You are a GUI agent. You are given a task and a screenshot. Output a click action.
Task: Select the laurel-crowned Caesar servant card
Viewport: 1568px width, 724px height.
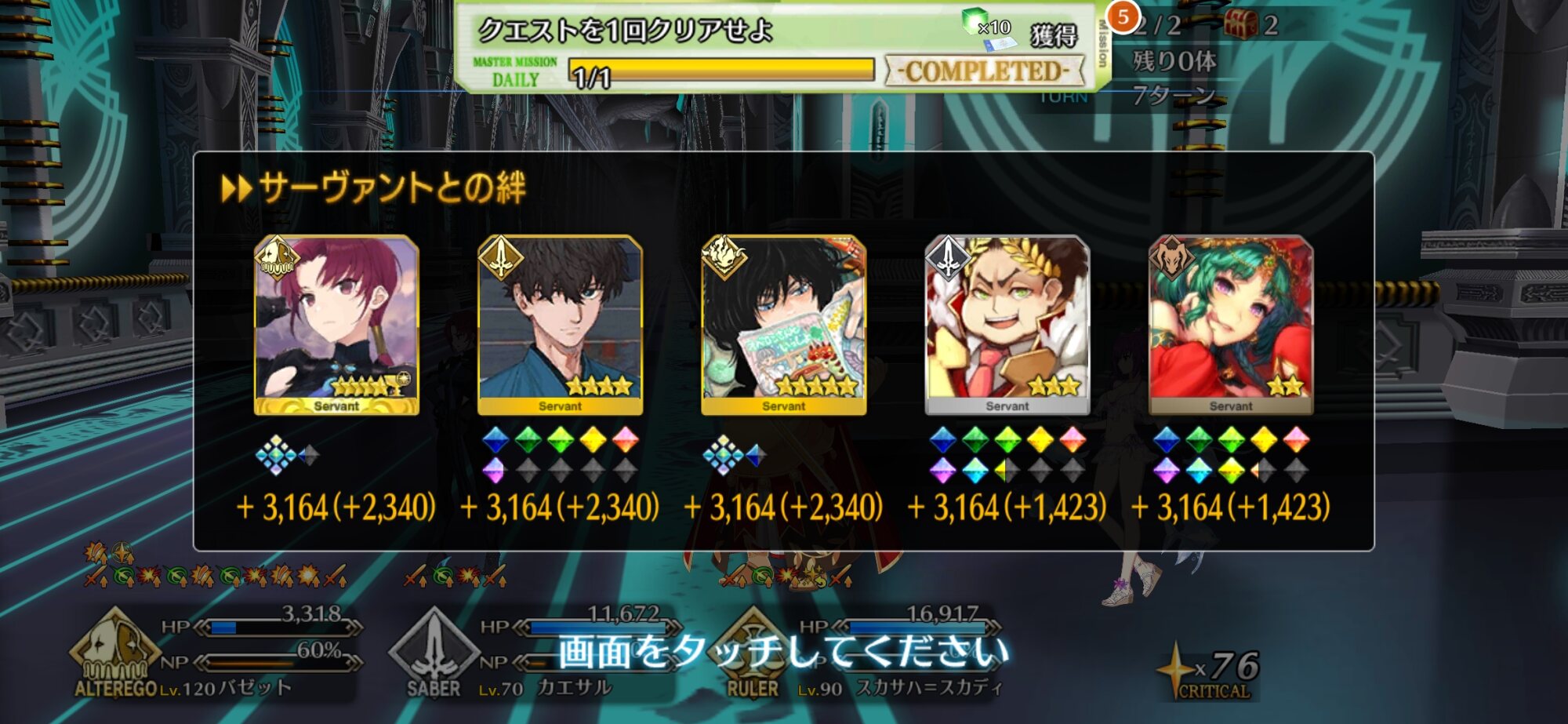1007,325
